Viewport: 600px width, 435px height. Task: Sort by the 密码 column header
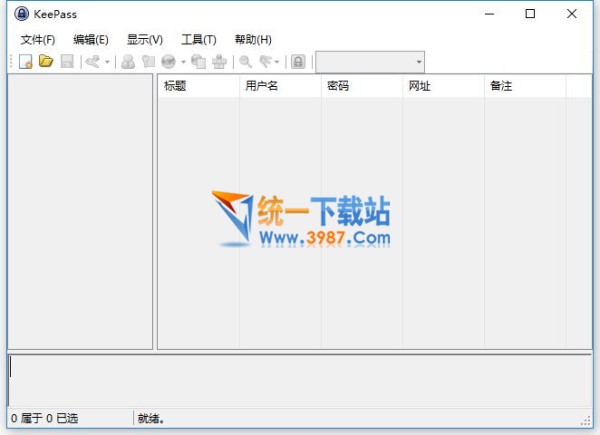[362, 86]
